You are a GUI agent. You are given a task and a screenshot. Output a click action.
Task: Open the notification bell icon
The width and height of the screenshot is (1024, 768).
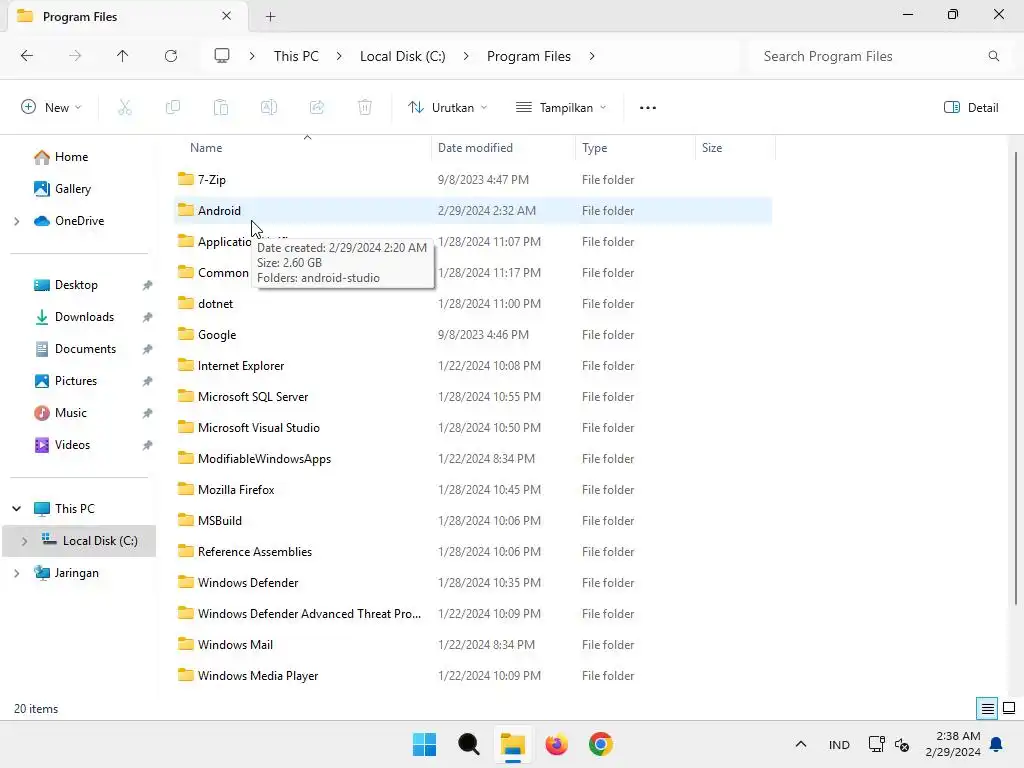(x=997, y=744)
